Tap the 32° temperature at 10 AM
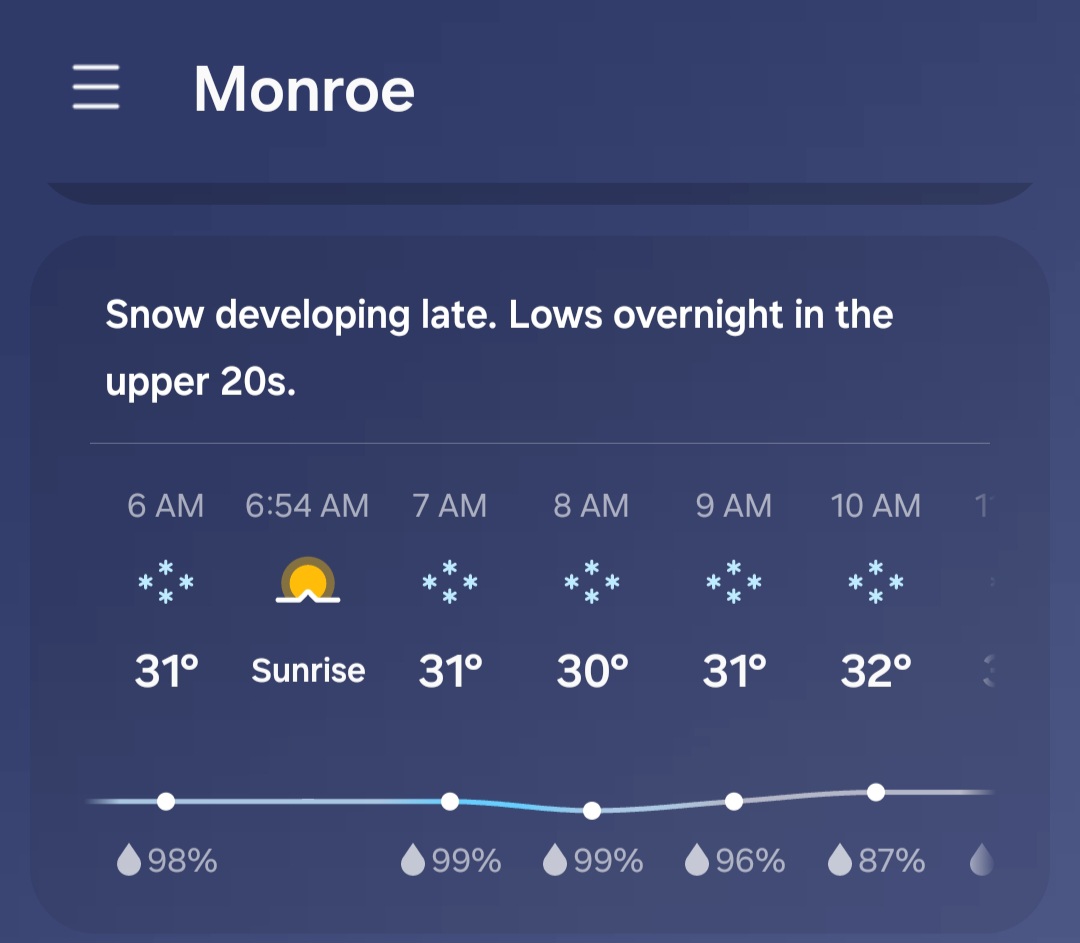 876,671
